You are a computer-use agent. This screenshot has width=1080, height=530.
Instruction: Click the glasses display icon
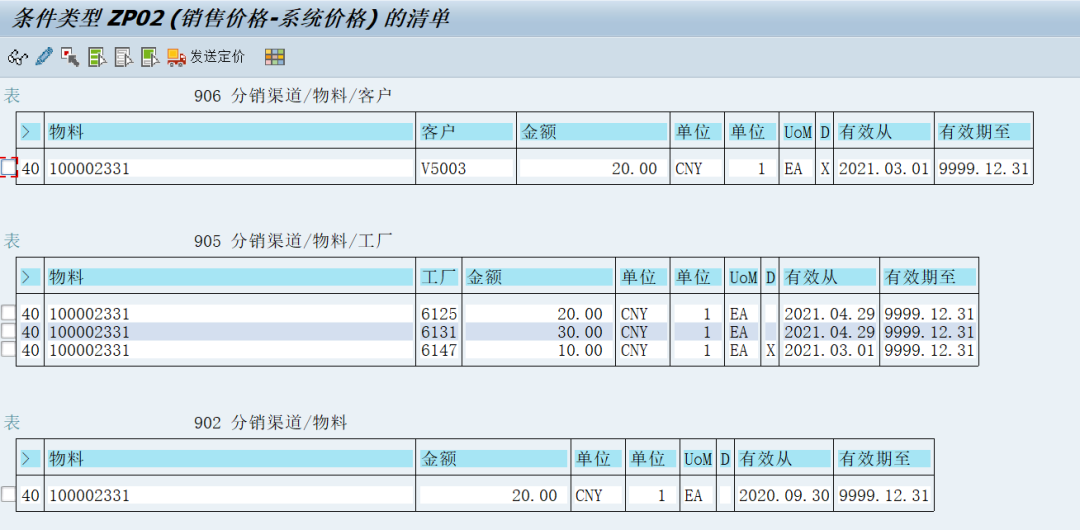[x=17, y=57]
